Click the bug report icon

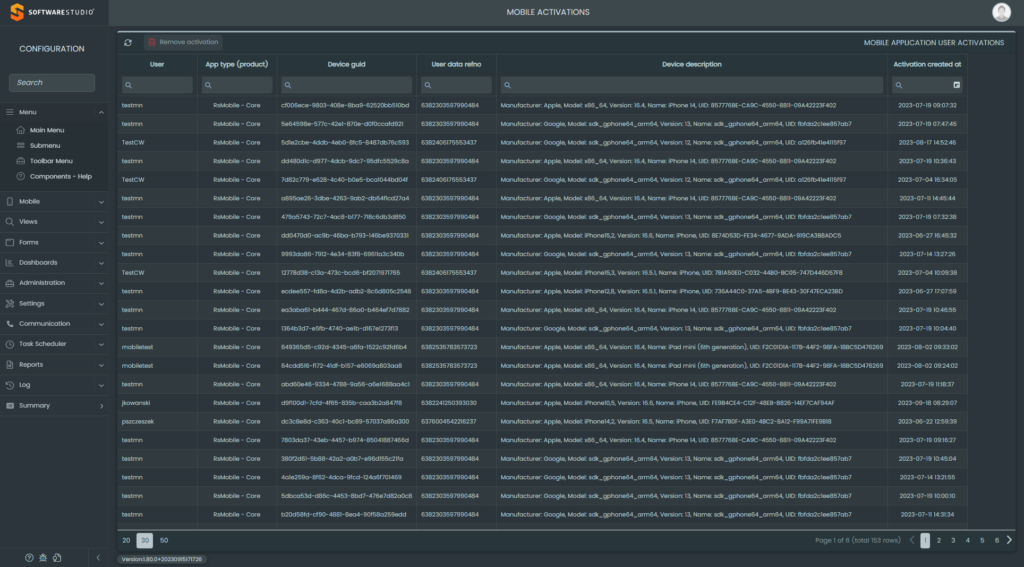coord(43,557)
